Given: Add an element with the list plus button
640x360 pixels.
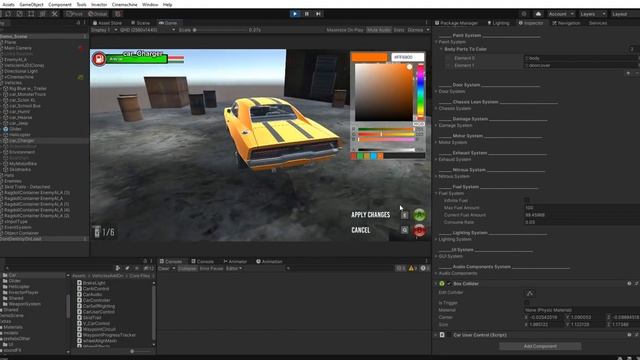Looking at the screenshot, I should click(x=629, y=73).
